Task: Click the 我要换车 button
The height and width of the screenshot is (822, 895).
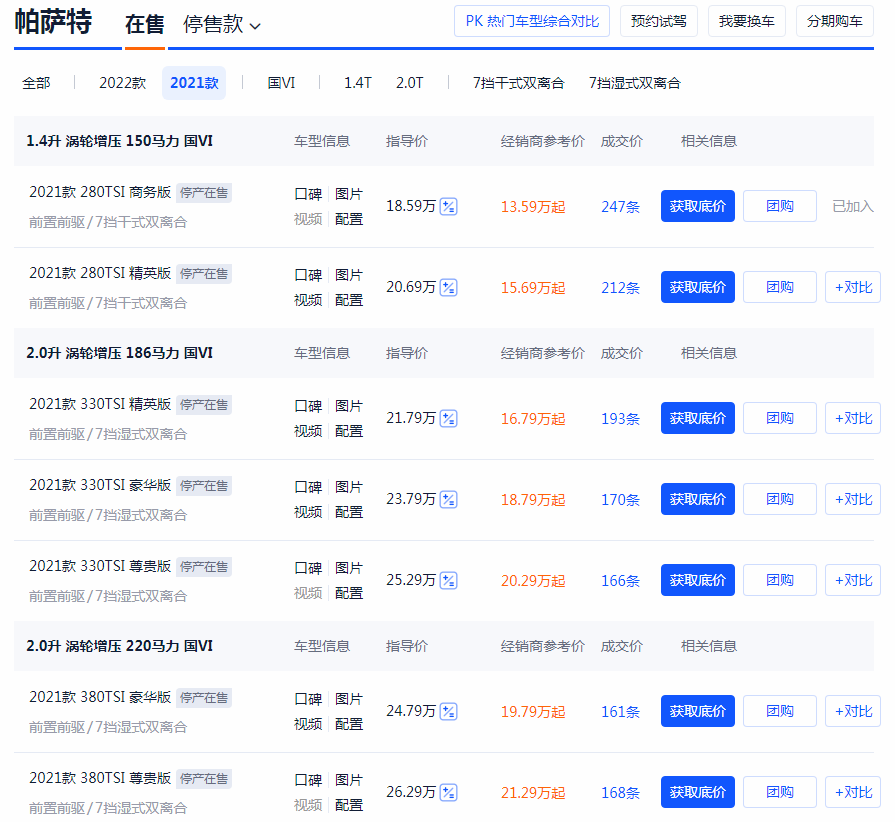Action: (747, 21)
